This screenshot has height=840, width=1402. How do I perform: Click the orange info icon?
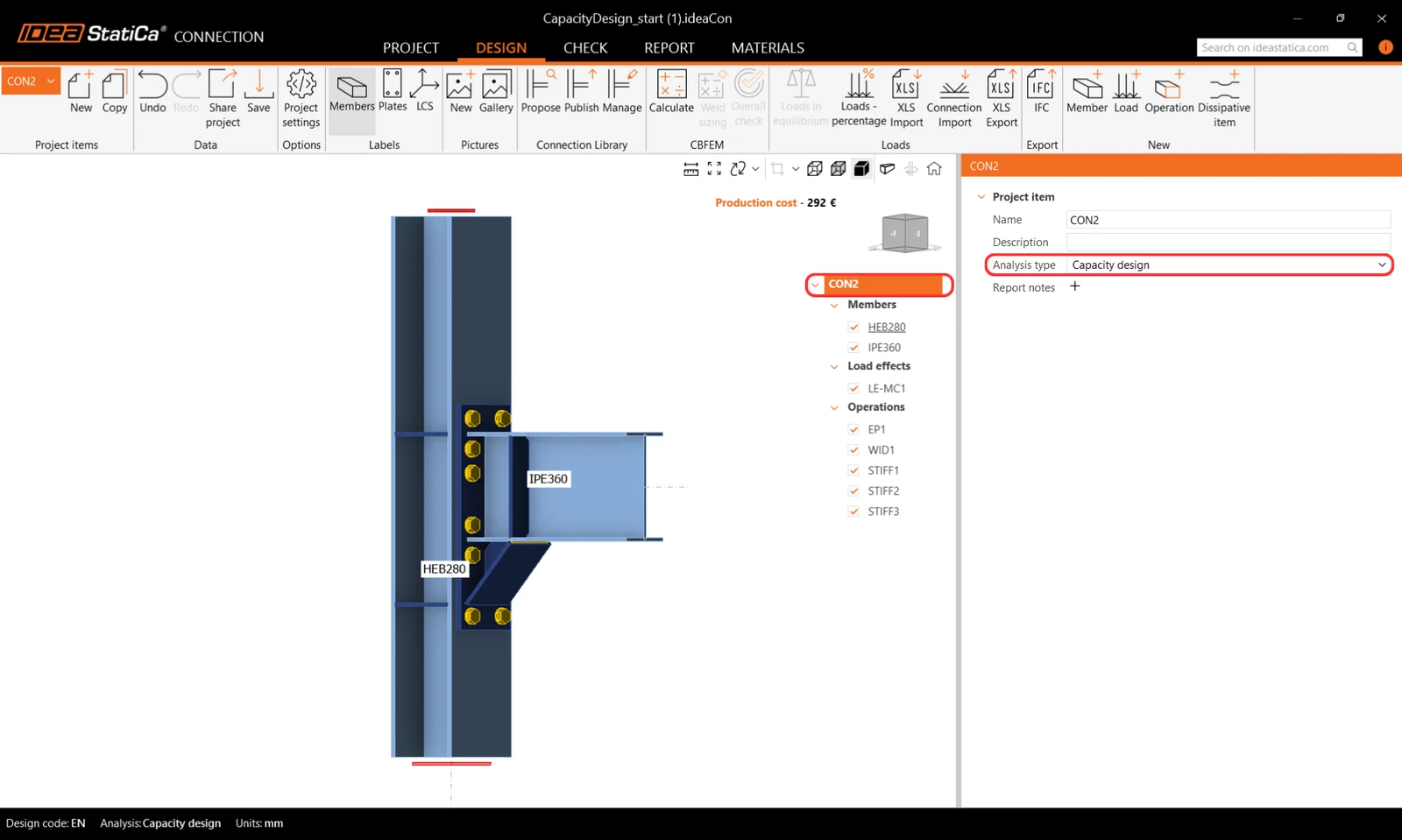pos(1385,47)
